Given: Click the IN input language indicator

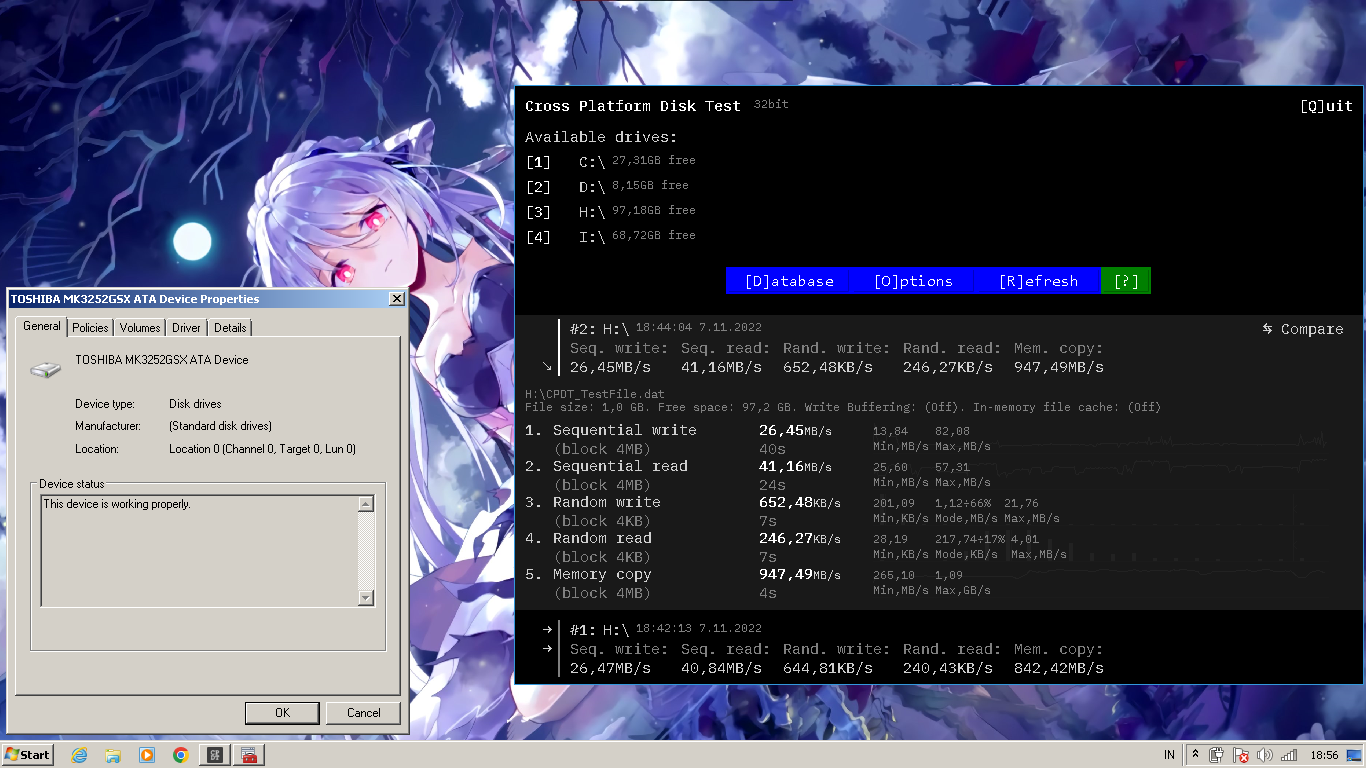Looking at the screenshot, I should pos(1169,755).
